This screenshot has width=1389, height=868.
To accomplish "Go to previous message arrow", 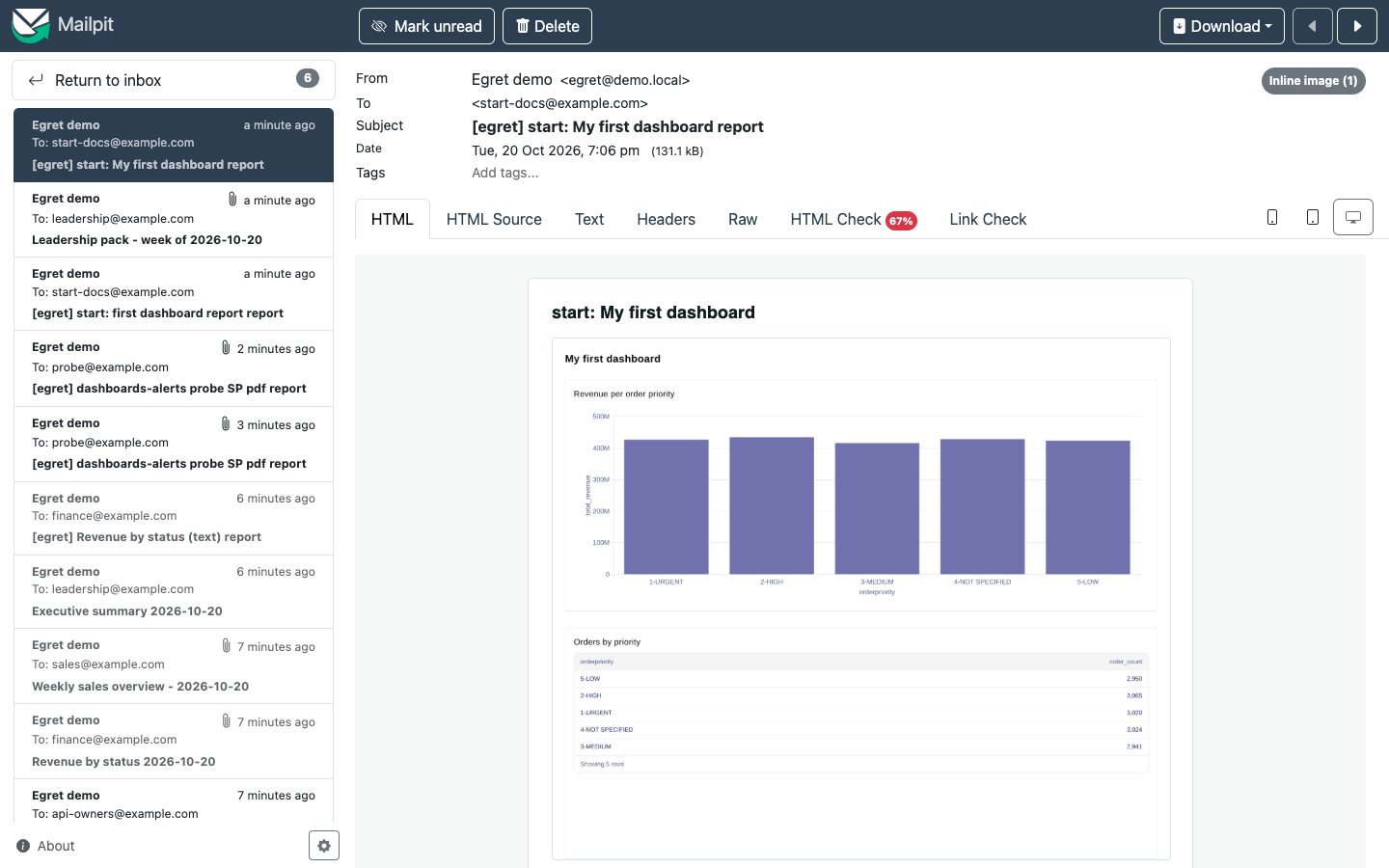I will [x=1313, y=26].
